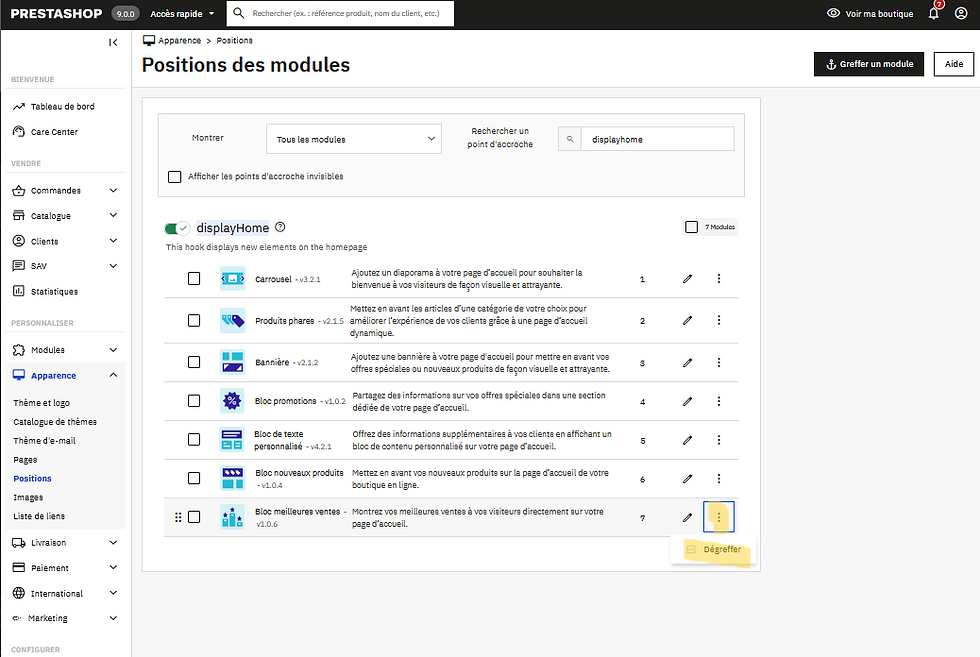
Task: Toggle the displayHome hook switch
Action: click(177, 228)
